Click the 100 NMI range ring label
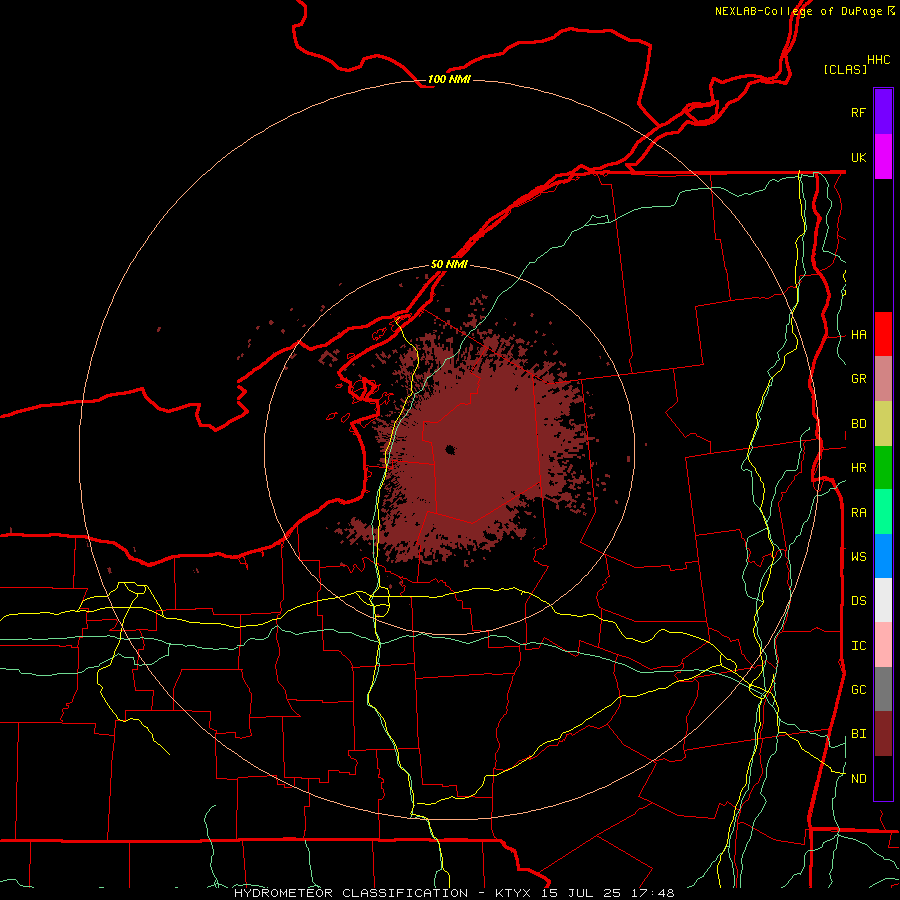 point(449,79)
